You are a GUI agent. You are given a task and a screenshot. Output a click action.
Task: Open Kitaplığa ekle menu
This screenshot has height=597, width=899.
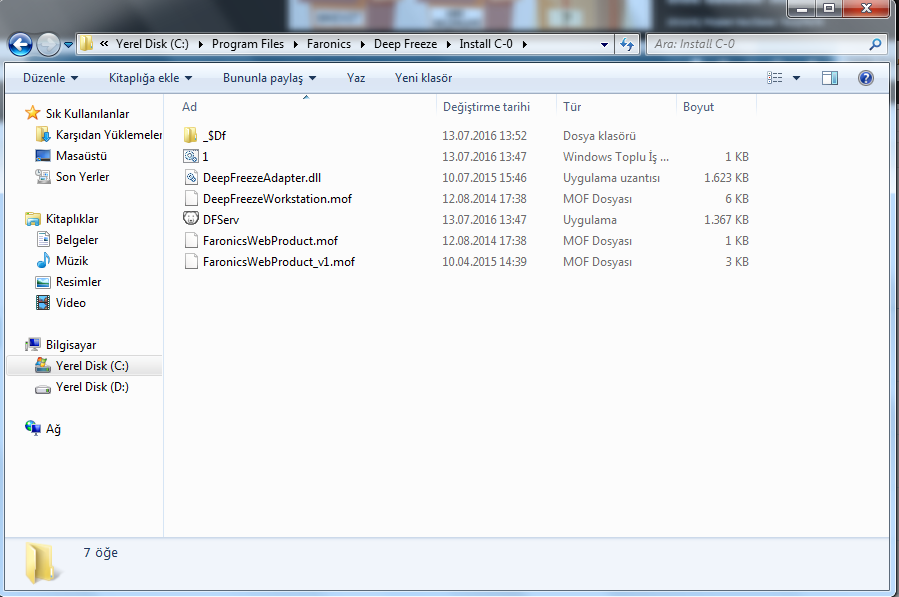150,78
